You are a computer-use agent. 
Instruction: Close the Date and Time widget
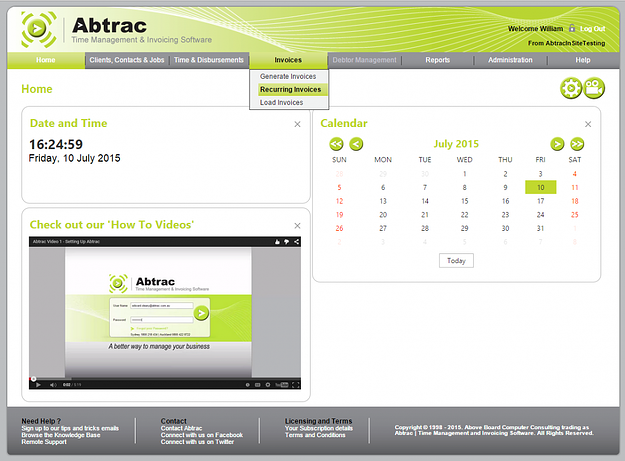pyautogui.click(x=297, y=124)
